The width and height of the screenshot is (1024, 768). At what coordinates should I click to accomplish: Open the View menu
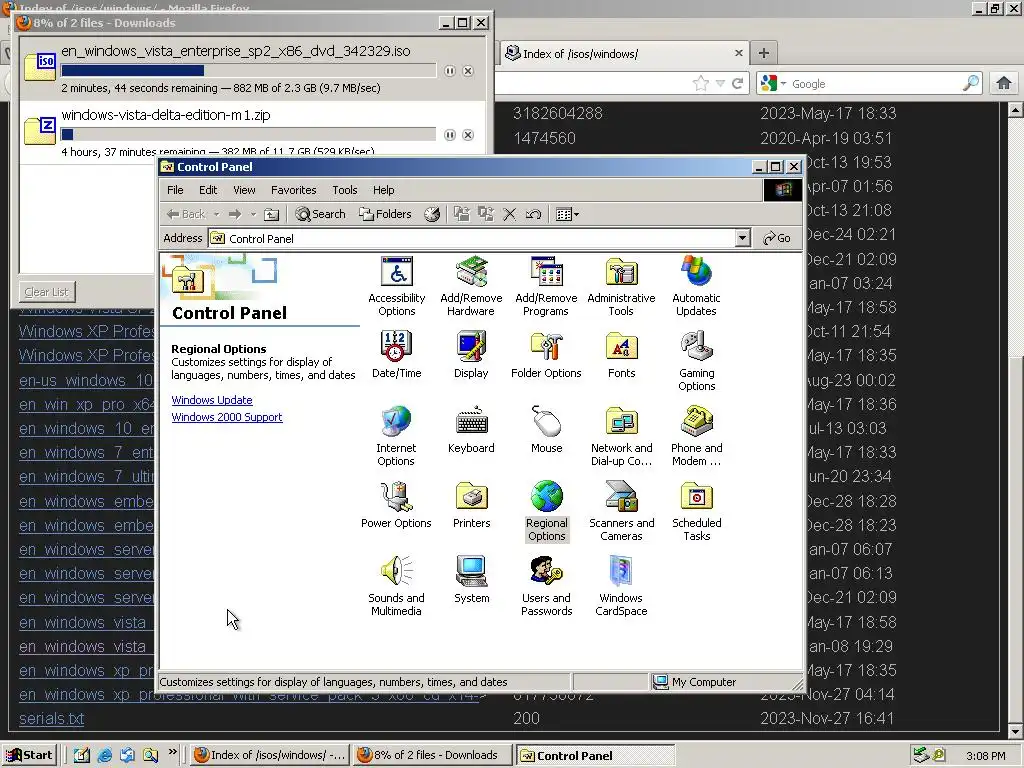tap(244, 190)
